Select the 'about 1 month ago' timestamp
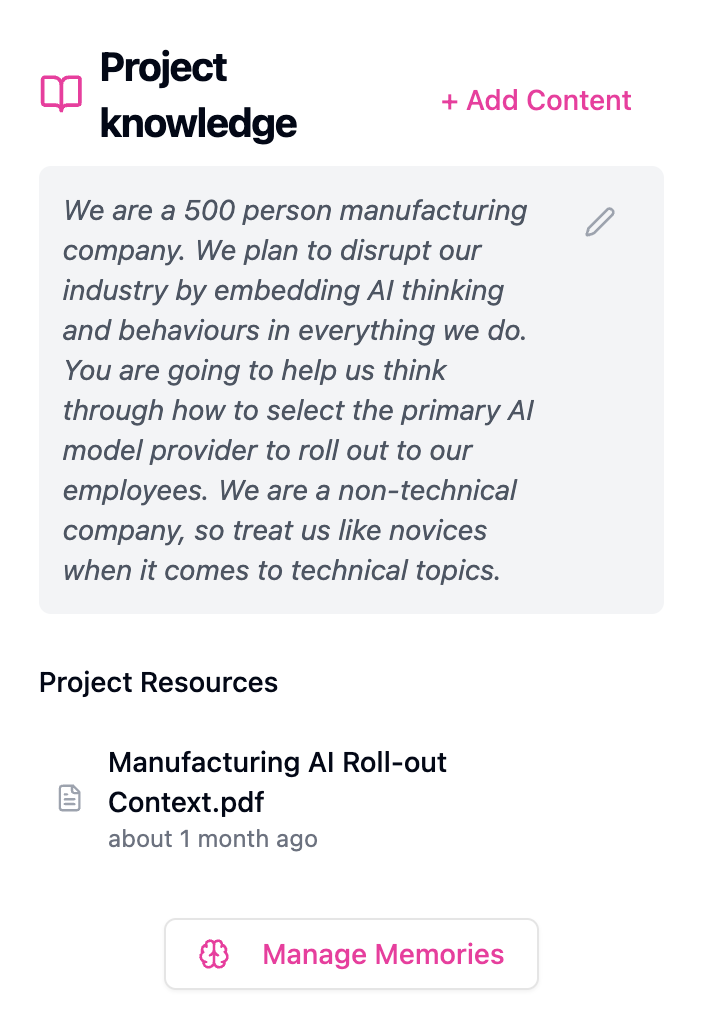 (x=212, y=839)
